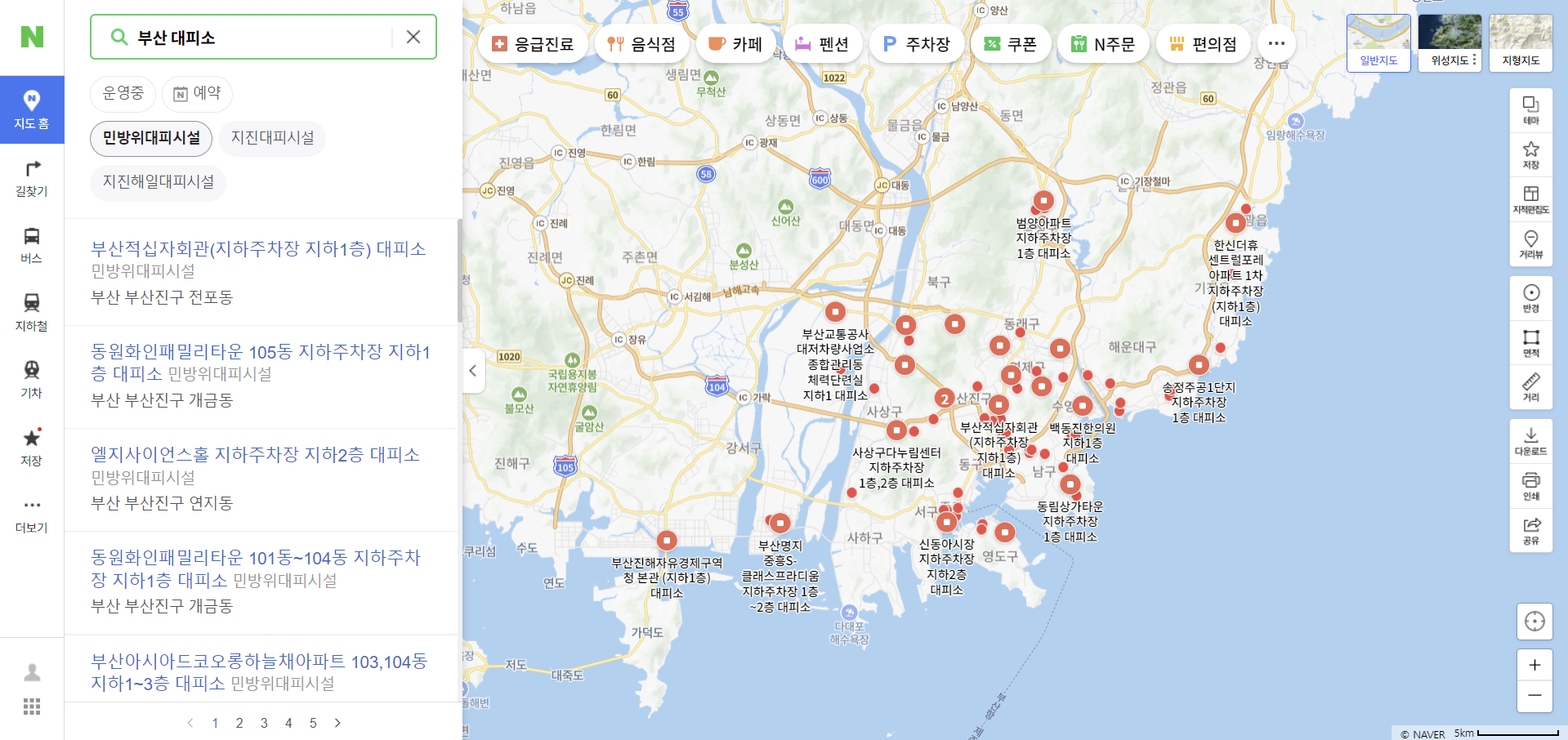The image size is (1568, 740).
Task: Go to results page 2
Action: click(x=239, y=723)
